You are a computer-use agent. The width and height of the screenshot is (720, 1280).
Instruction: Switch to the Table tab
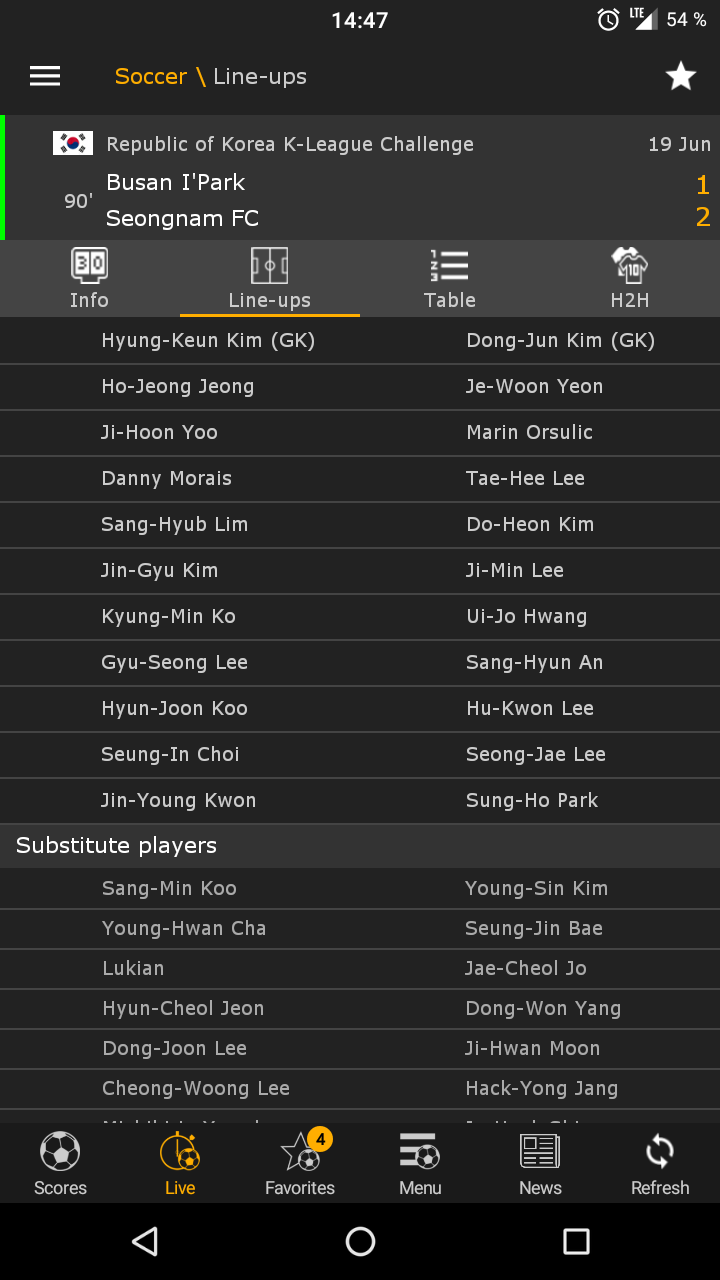(450, 279)
